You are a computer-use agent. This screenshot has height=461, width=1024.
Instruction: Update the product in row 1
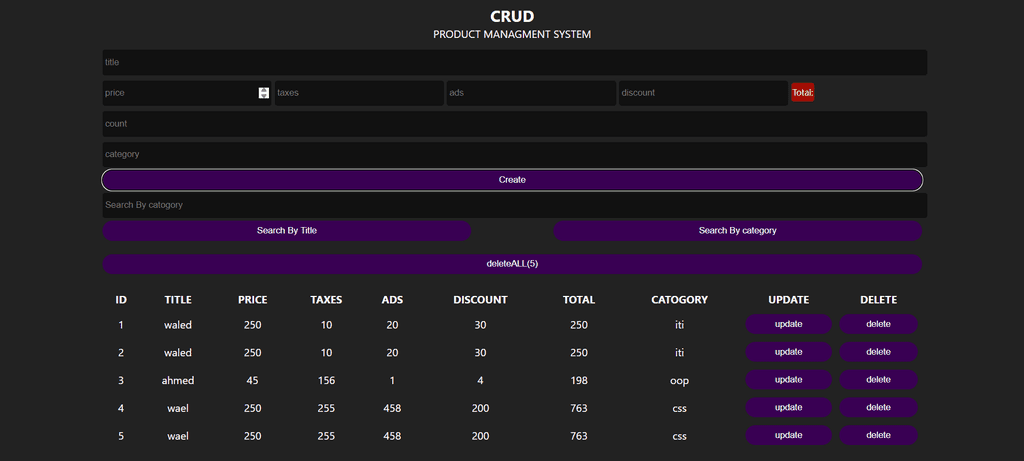click(x=788, y=324)
